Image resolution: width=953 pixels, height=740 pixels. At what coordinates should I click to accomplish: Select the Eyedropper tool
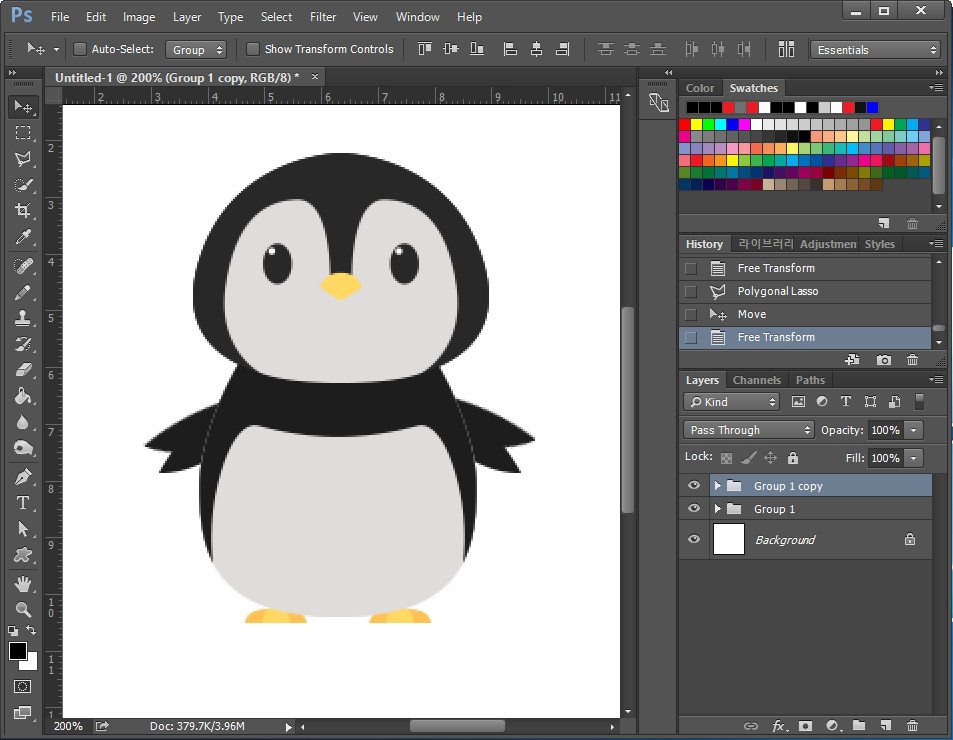point(23,237)
